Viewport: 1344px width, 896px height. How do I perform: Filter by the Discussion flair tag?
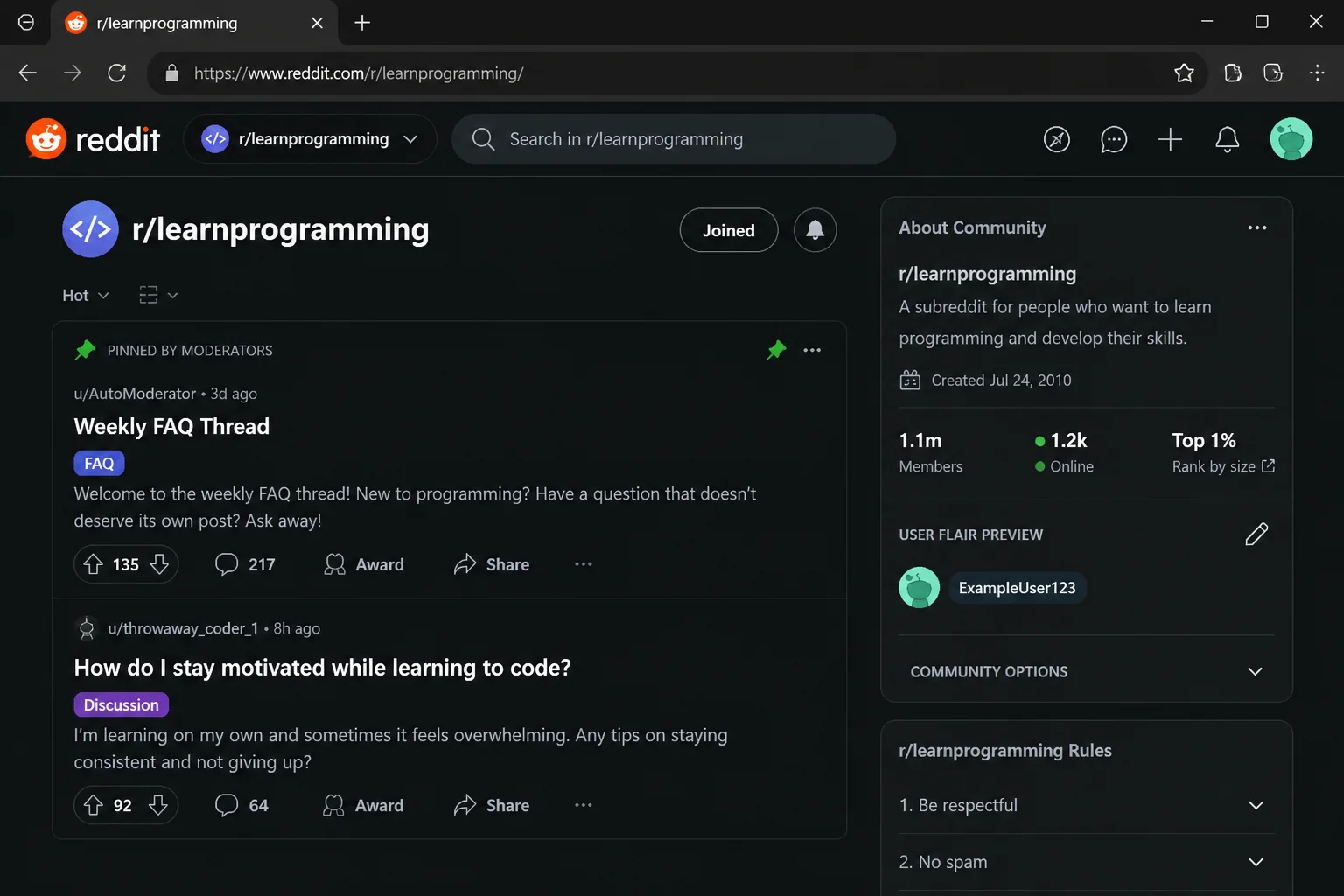[x=121, y=704]
